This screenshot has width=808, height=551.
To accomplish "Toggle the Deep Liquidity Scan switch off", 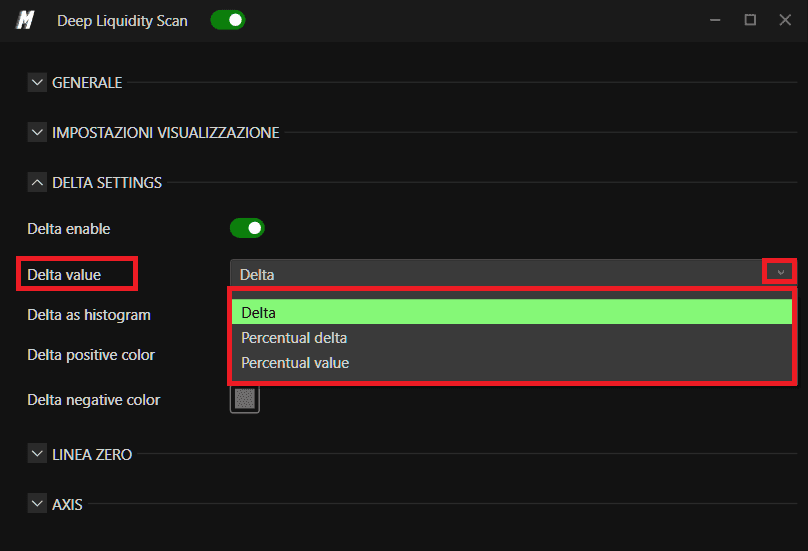I will pyautogui.click(x=228, y=20).
